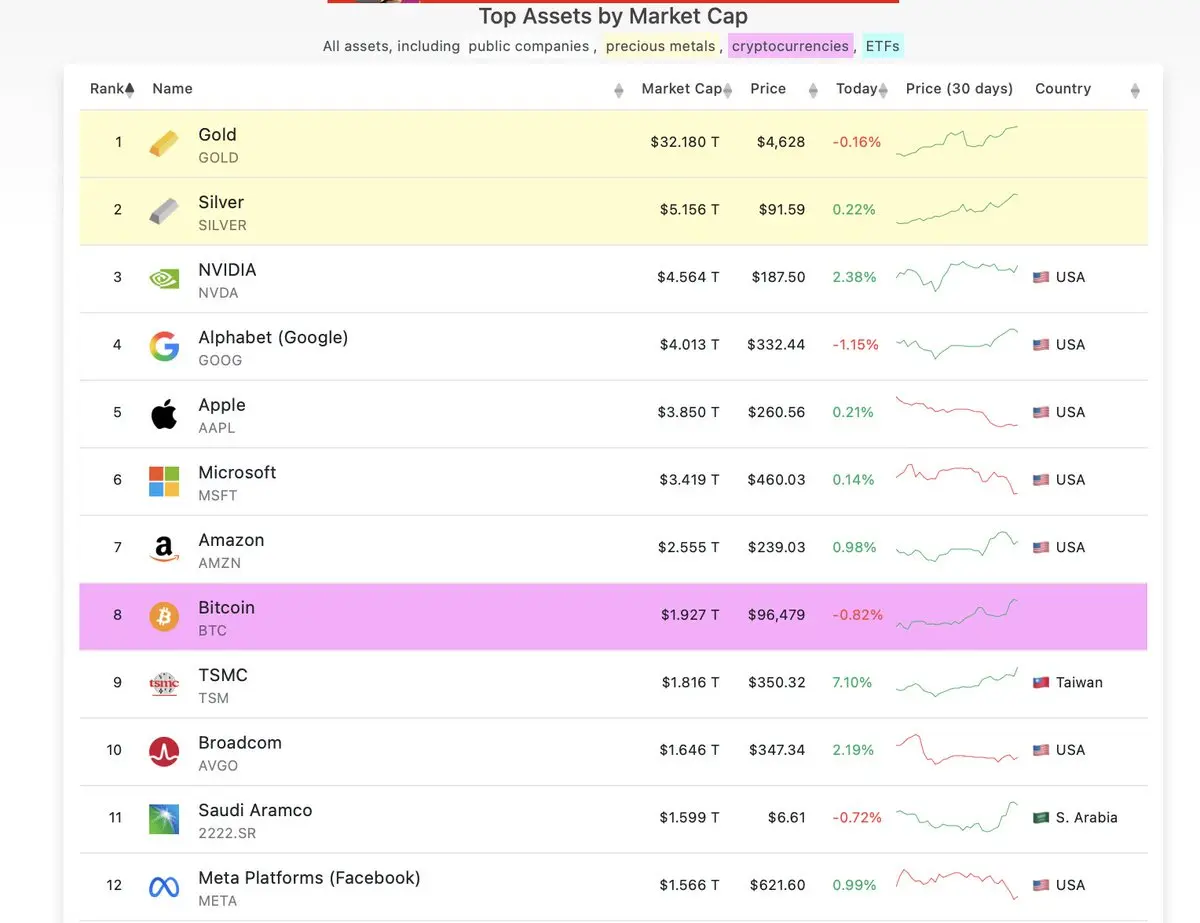Select the cryptocurrencies filter tag

[x=790, y=46]
